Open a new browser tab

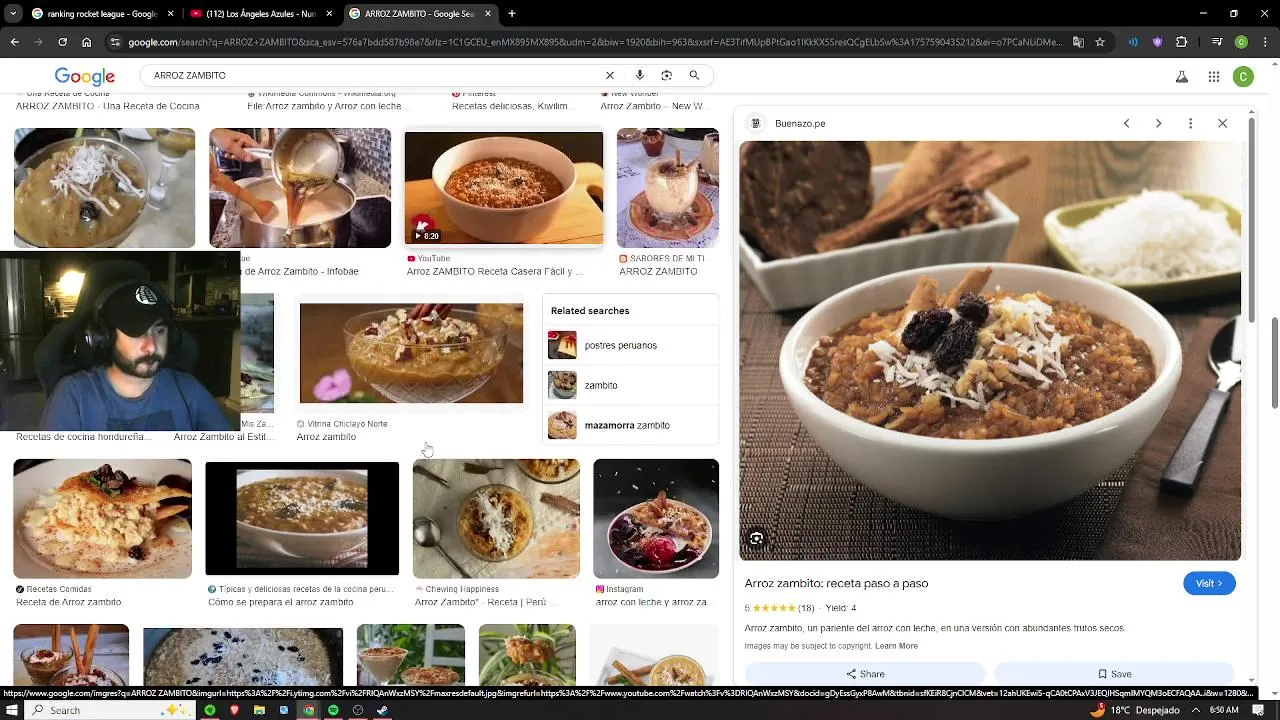point(511,14)
